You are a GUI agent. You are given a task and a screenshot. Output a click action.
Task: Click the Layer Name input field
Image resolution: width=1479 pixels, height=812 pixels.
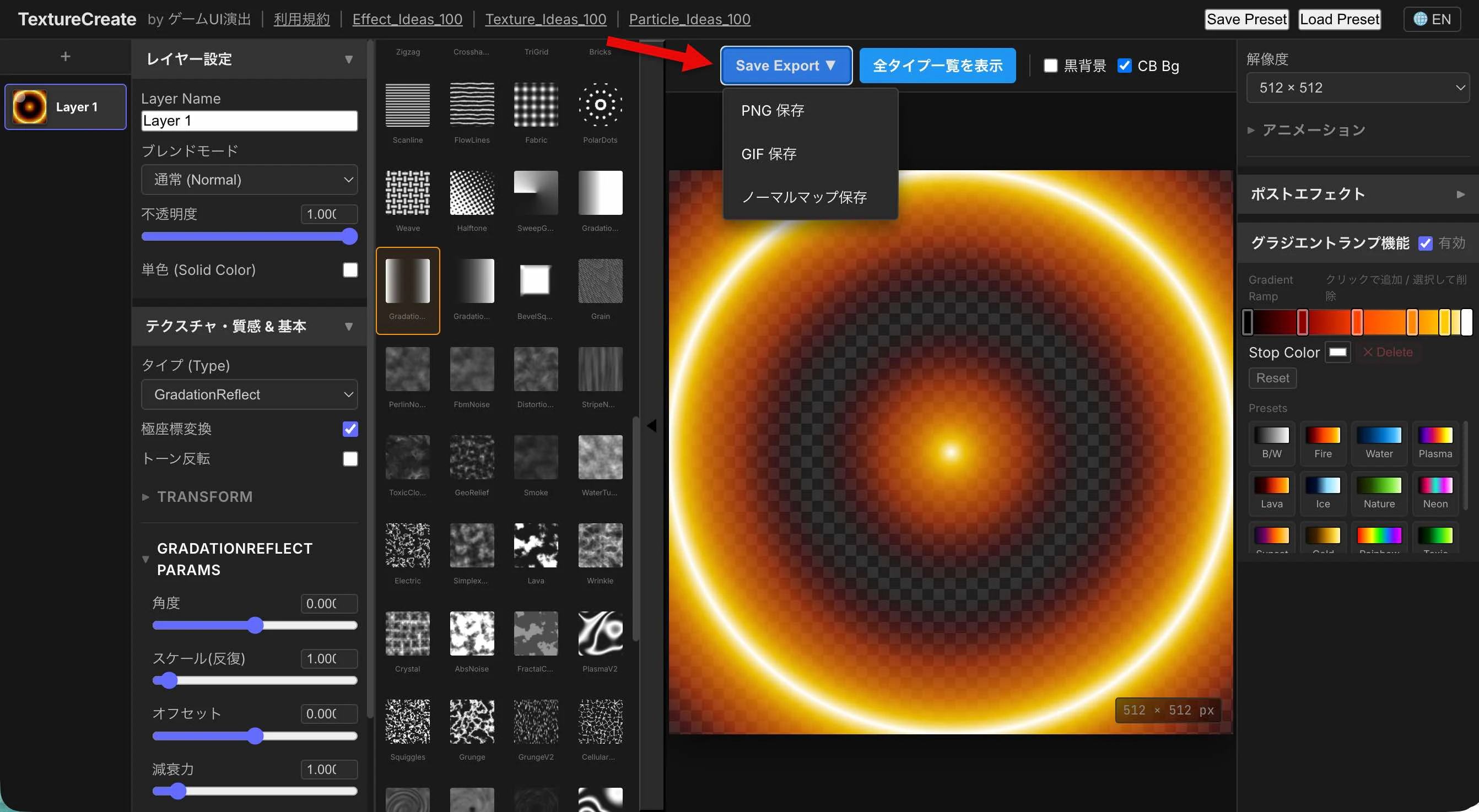click(249, 121)
